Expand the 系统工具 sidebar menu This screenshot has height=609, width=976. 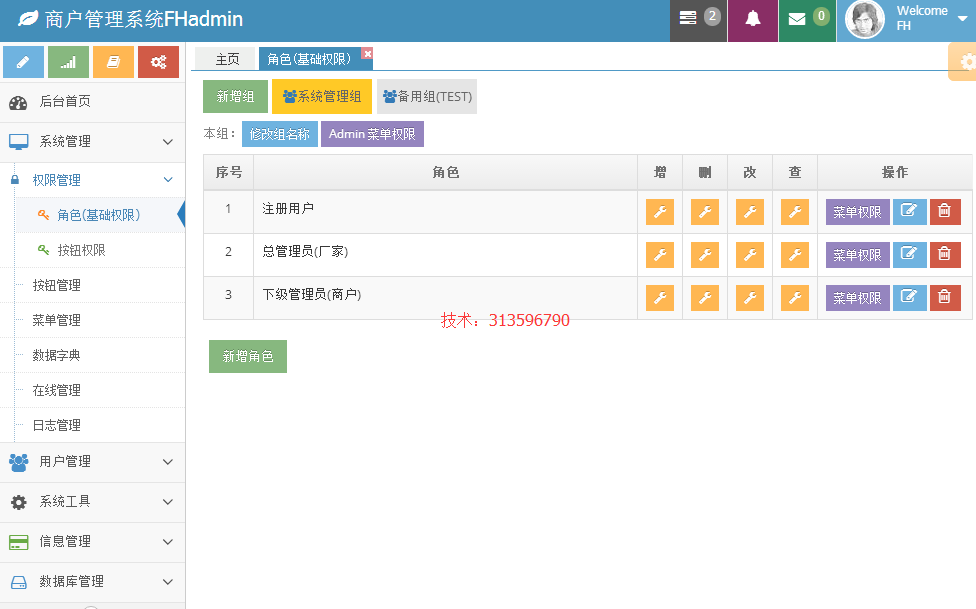92,502
